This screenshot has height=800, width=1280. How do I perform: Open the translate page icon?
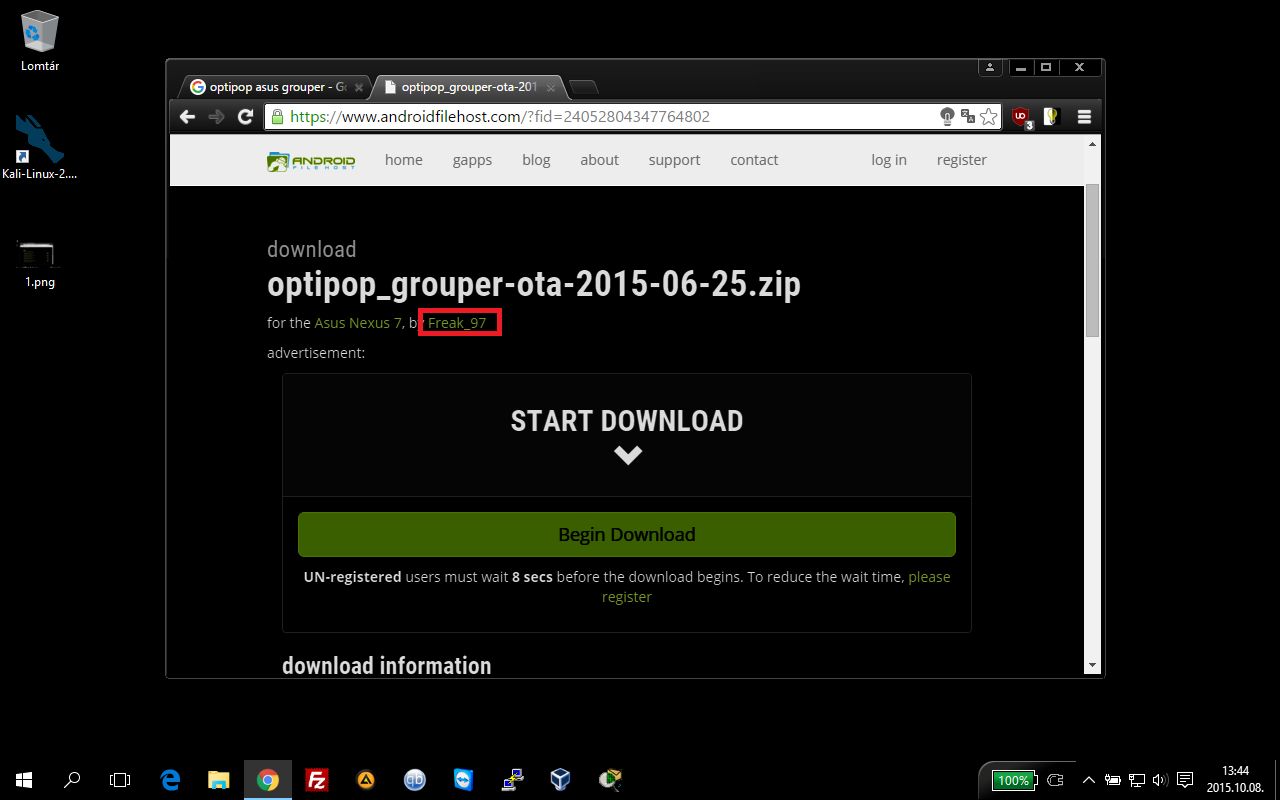(x=967, y=117)
